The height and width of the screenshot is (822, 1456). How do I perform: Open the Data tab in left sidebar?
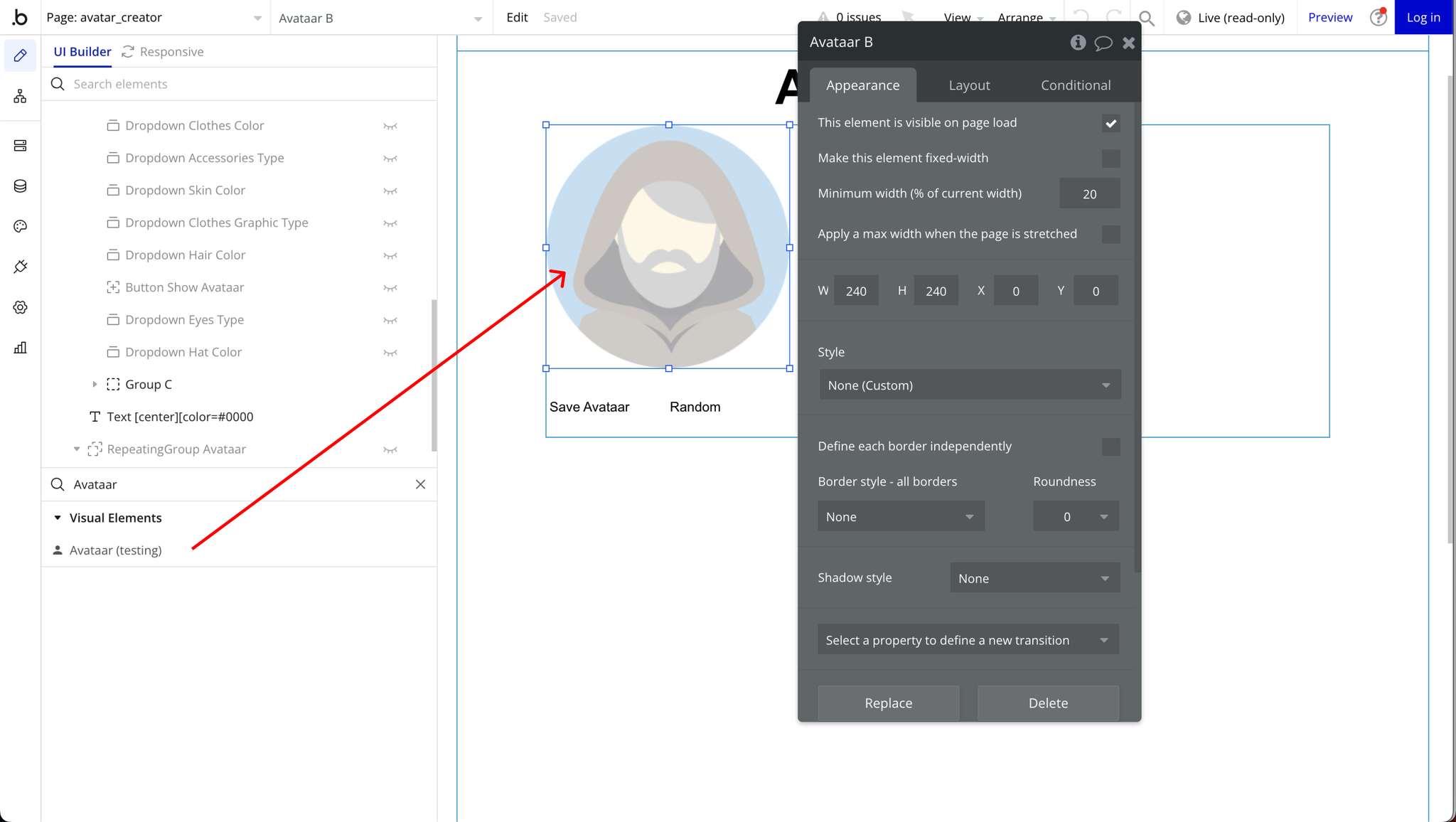pyautogui.click(x=20, y=186)
